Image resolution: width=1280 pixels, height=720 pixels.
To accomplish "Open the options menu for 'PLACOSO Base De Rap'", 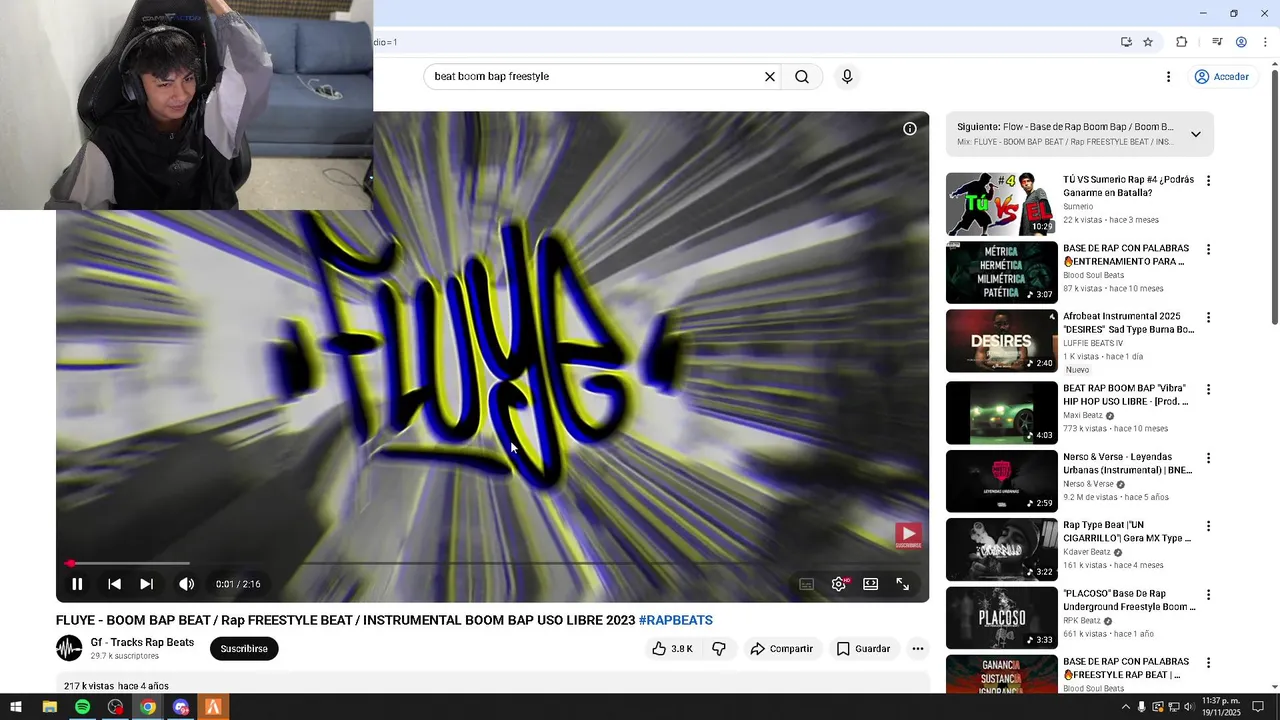I will [1208, 594].
